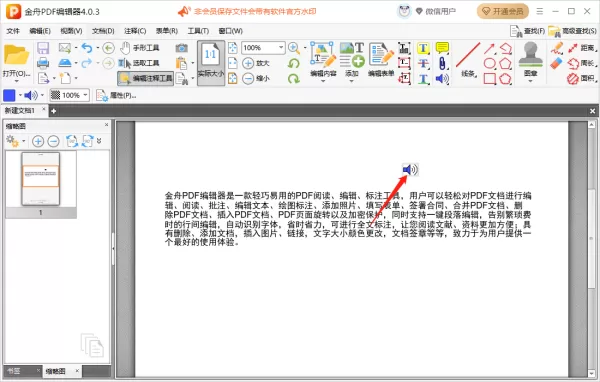Open the 文档(D) menu

click(x=103, y=31)
